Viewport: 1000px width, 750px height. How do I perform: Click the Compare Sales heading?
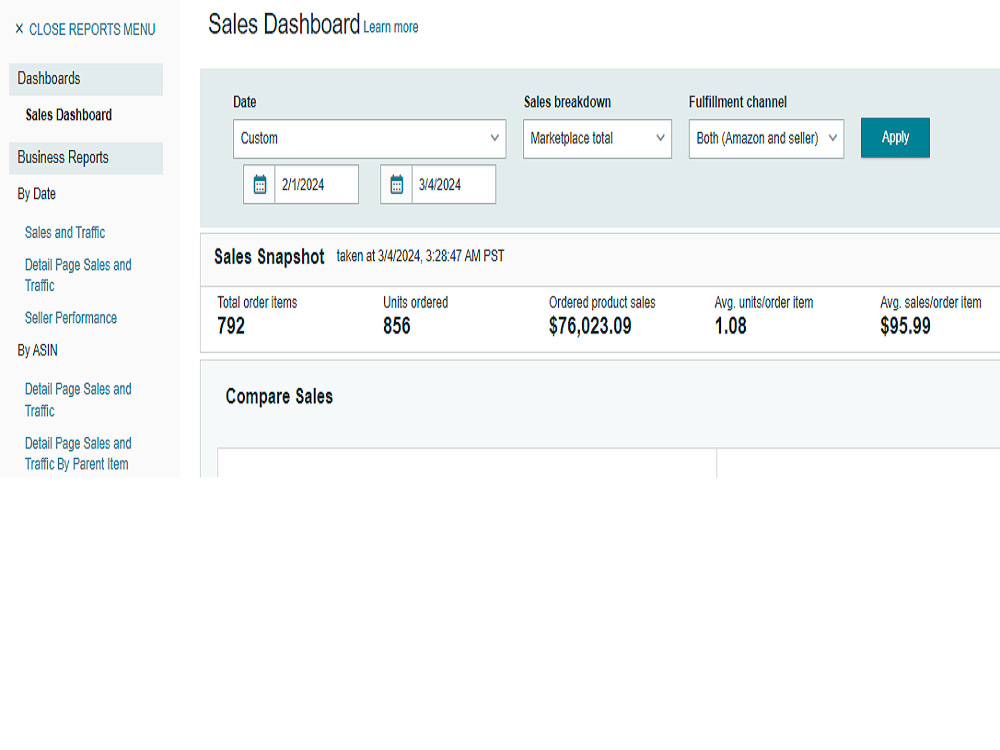[x=279, y=397]
